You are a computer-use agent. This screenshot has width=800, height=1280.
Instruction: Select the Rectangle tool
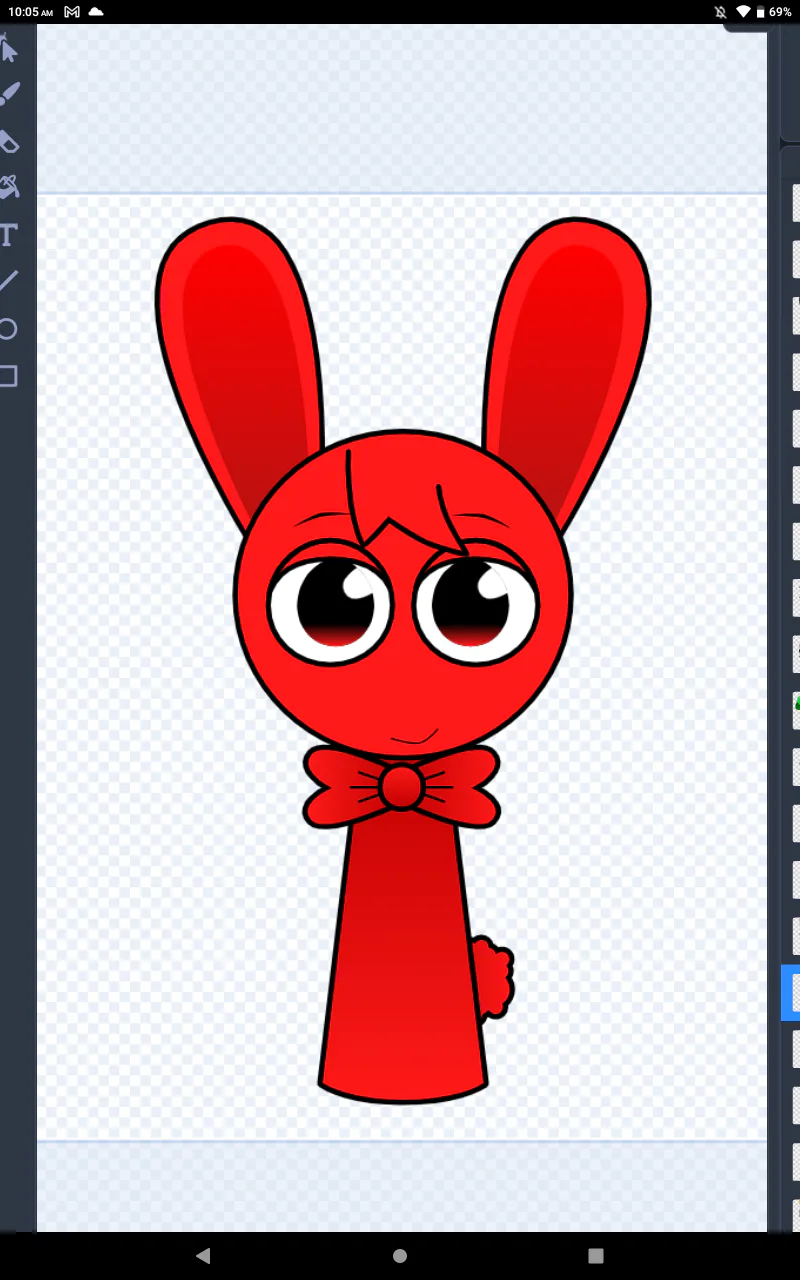pos(8,376)
